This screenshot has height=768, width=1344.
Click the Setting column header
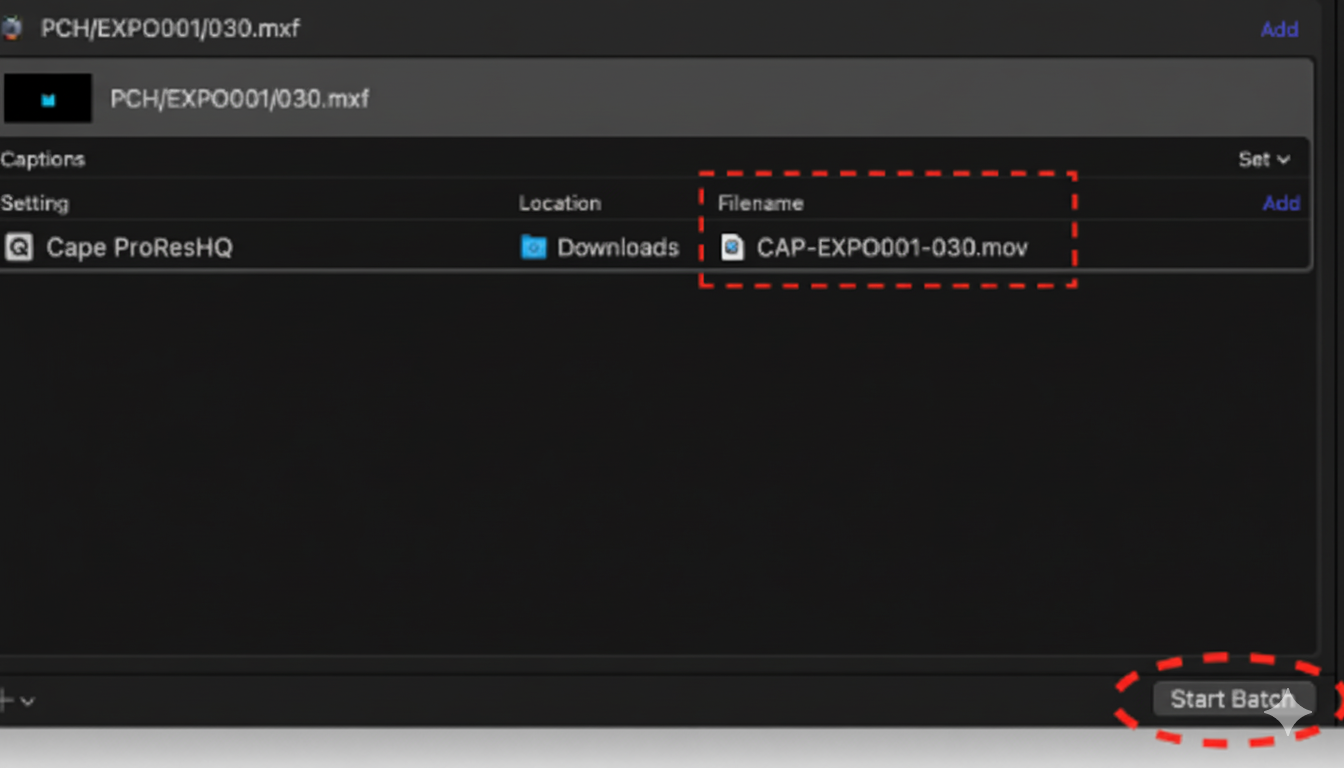pyautogui.click(x=35, y=203)
